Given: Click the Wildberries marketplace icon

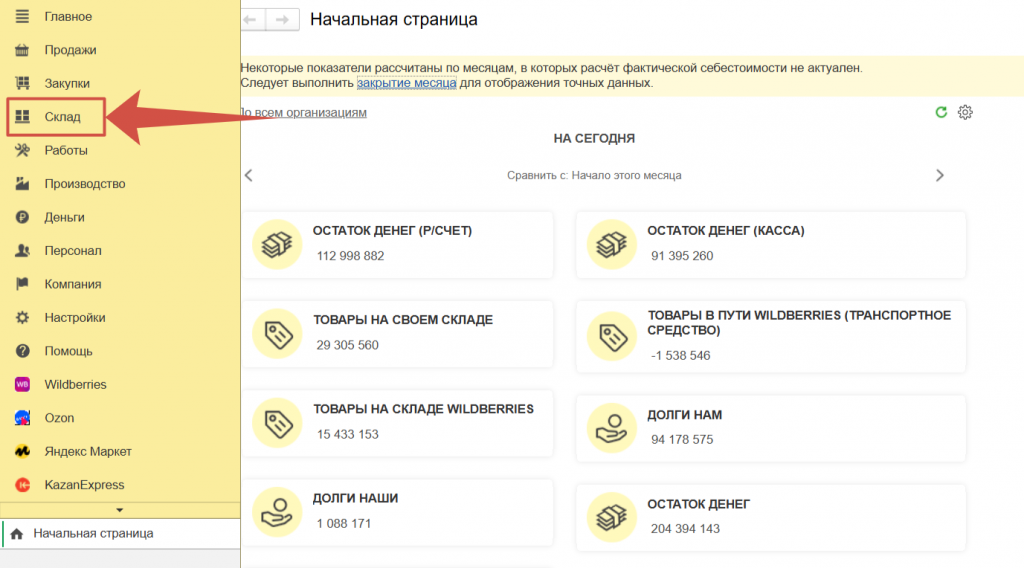Looking at the screenshot, I should click(x=22, y=384).
